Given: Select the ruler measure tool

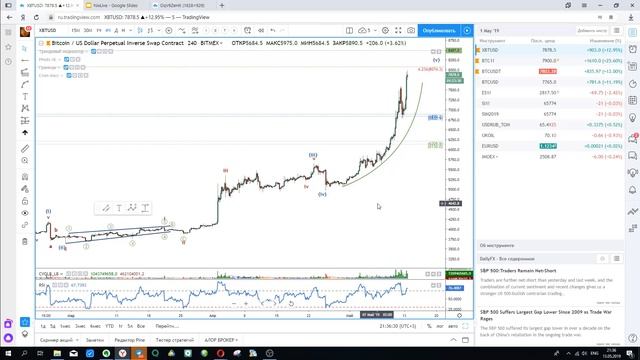Looking at the screenshot, I should pyautogui.click(x=25, y=149).
